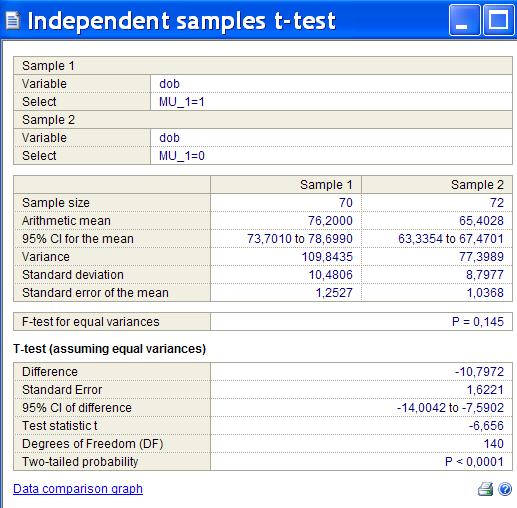Select the filter 'MU_1=1'
517x508 pixels.
pos(182,102)
